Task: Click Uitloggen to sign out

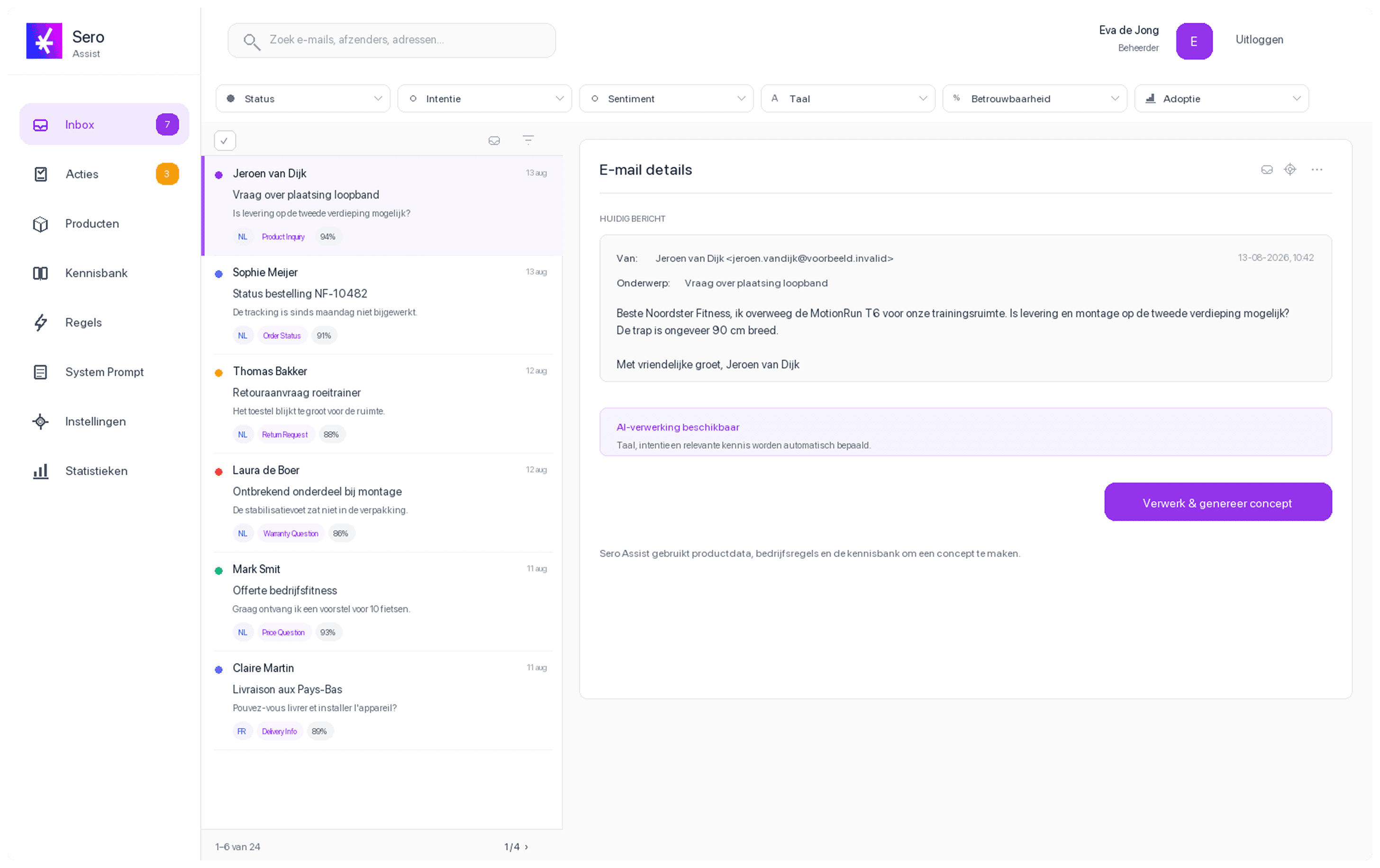Action: pyautogui.click(x=1259, y=40)
